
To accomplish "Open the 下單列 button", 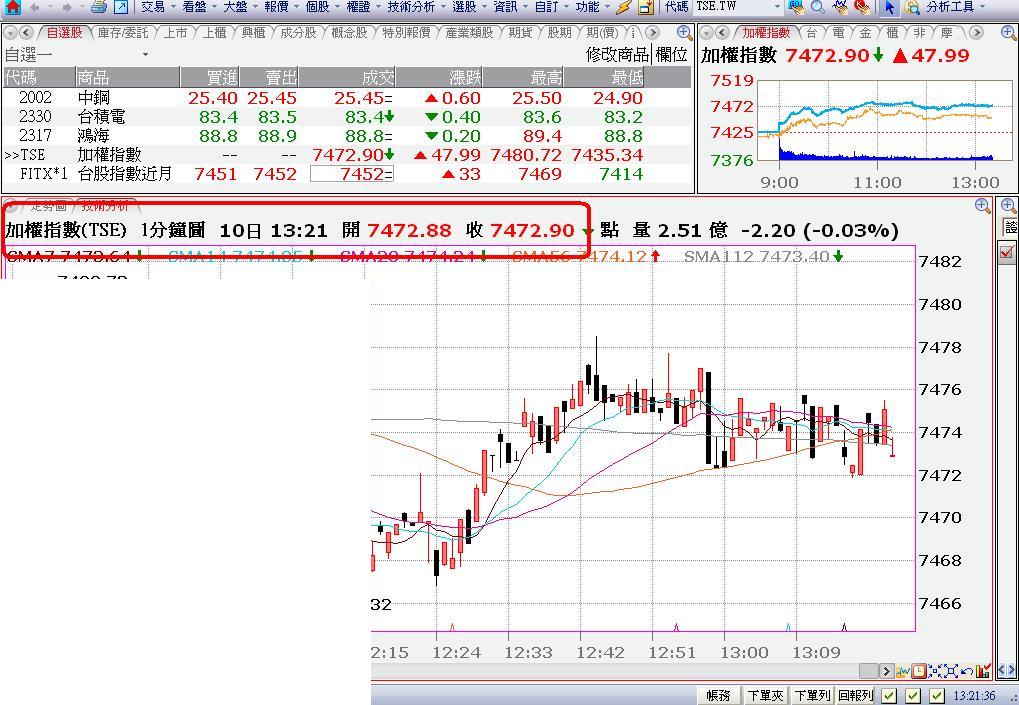I will pyautogui.click(x=812, y=696).
